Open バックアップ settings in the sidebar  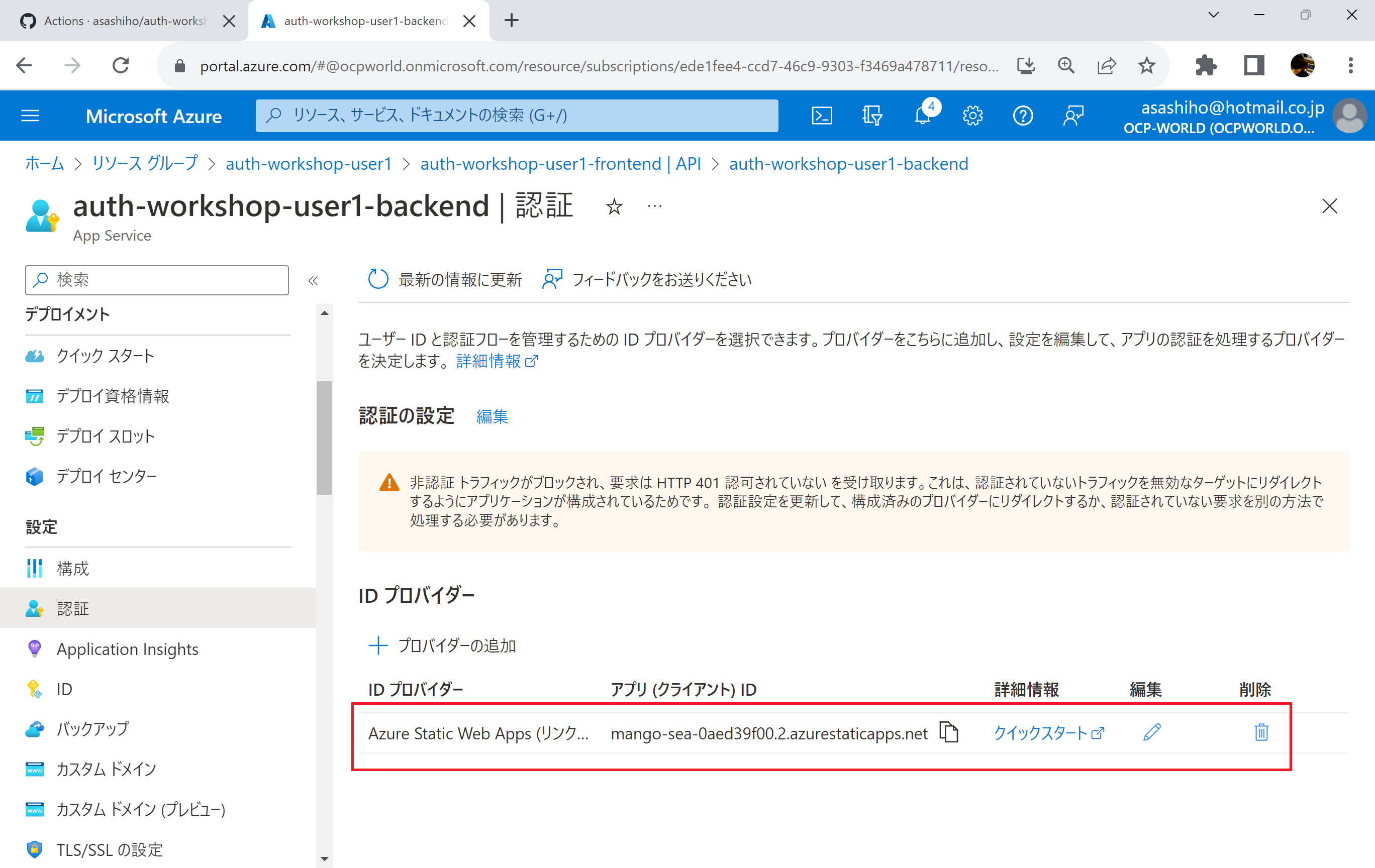click(92, 729)
